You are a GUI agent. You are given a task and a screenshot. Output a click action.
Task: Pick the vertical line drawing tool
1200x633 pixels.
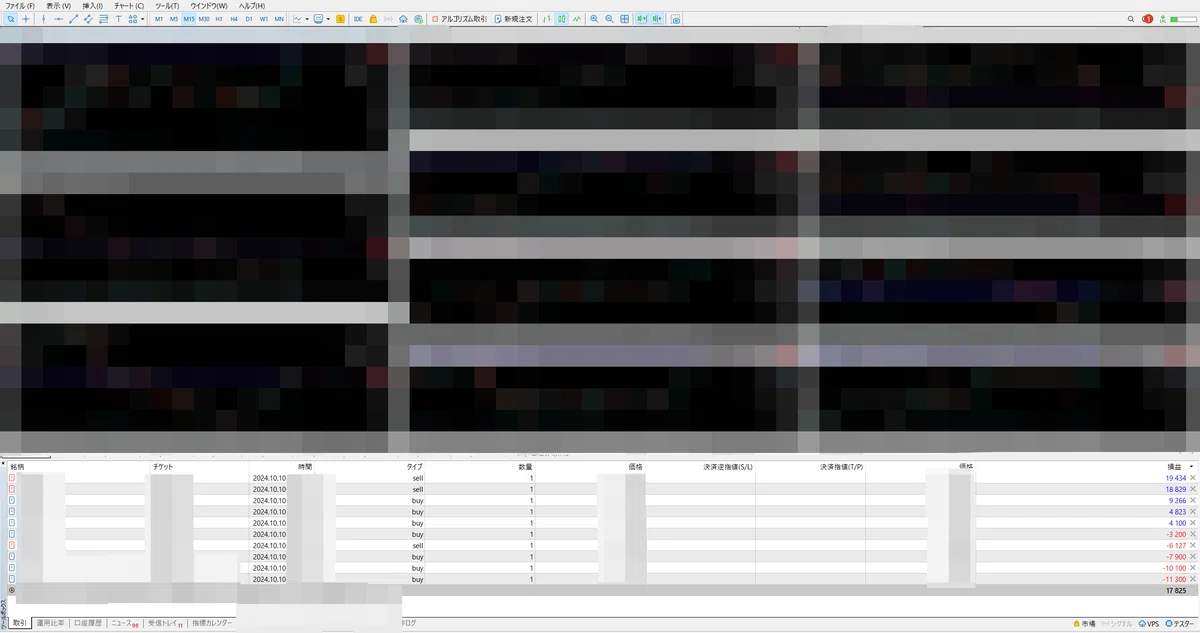click(43, 19)
